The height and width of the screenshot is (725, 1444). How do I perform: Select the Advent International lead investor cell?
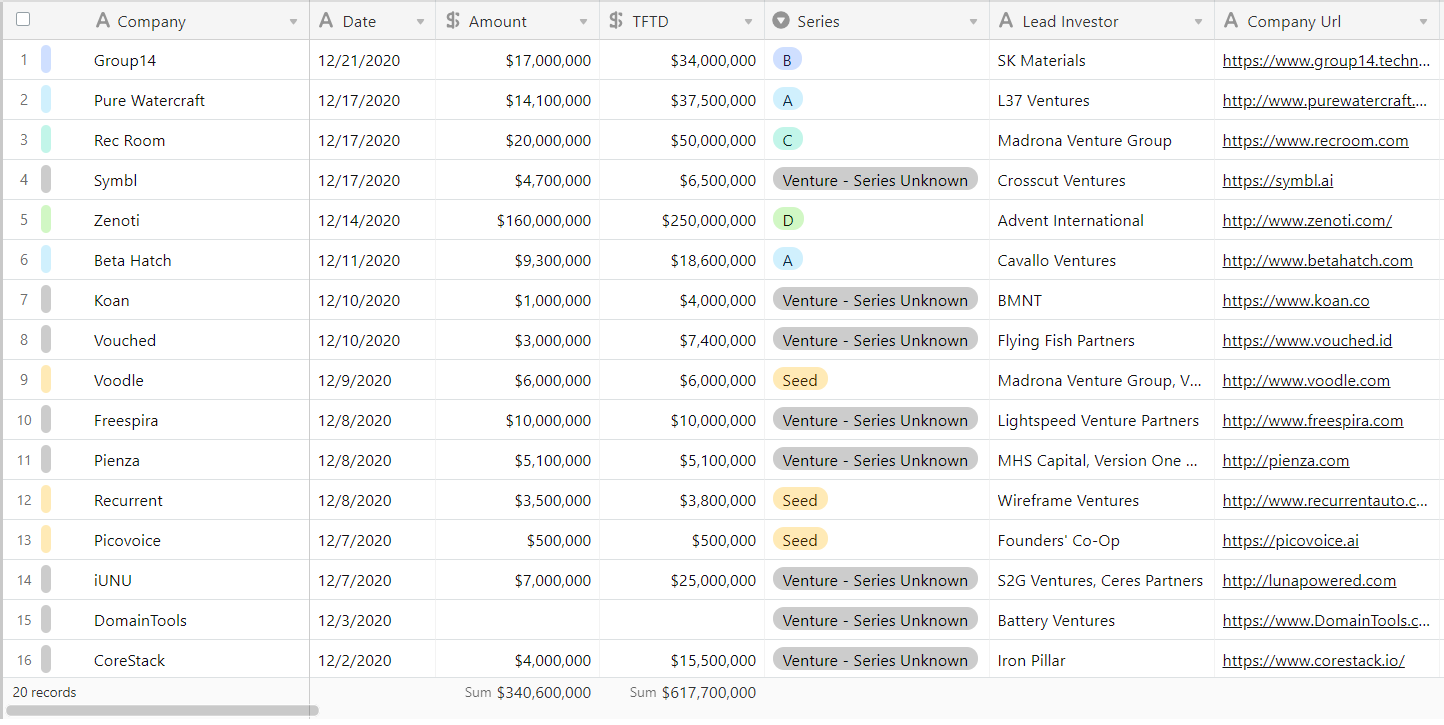click(1102, 220)
